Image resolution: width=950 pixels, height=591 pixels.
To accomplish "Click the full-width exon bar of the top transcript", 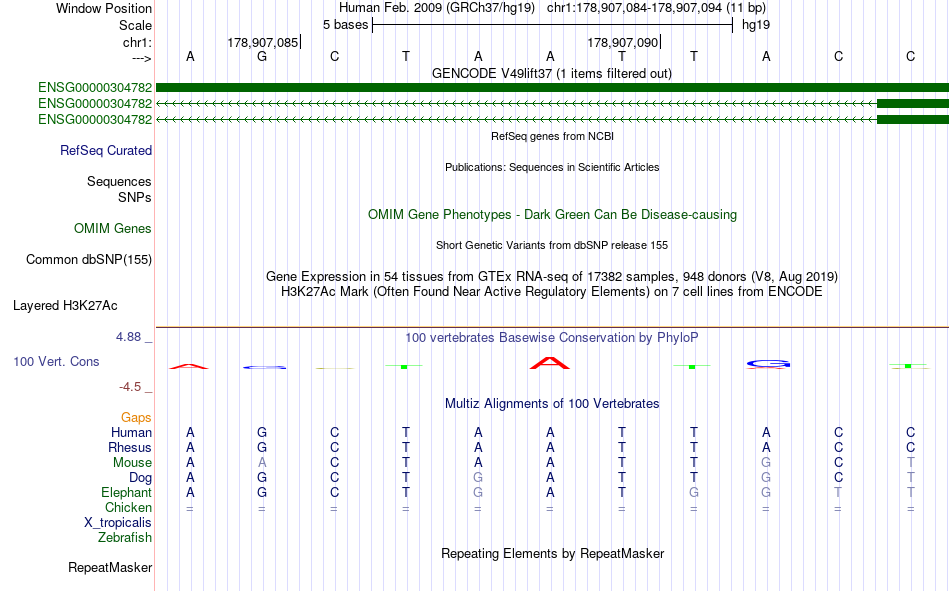I will click(552, 87).
